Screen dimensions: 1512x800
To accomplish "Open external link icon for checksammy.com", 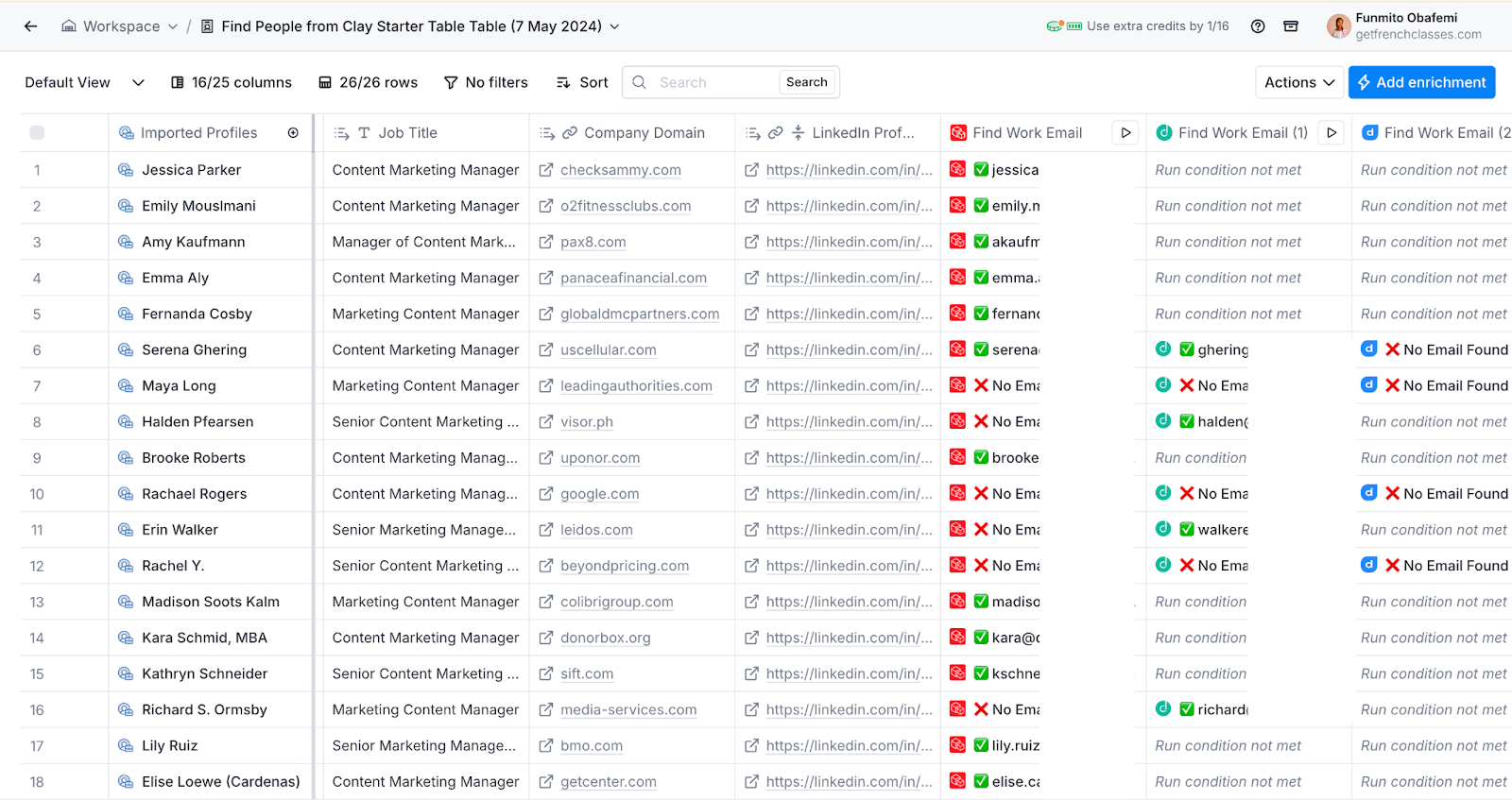I will pyautogui.click(x=546, y=170).
